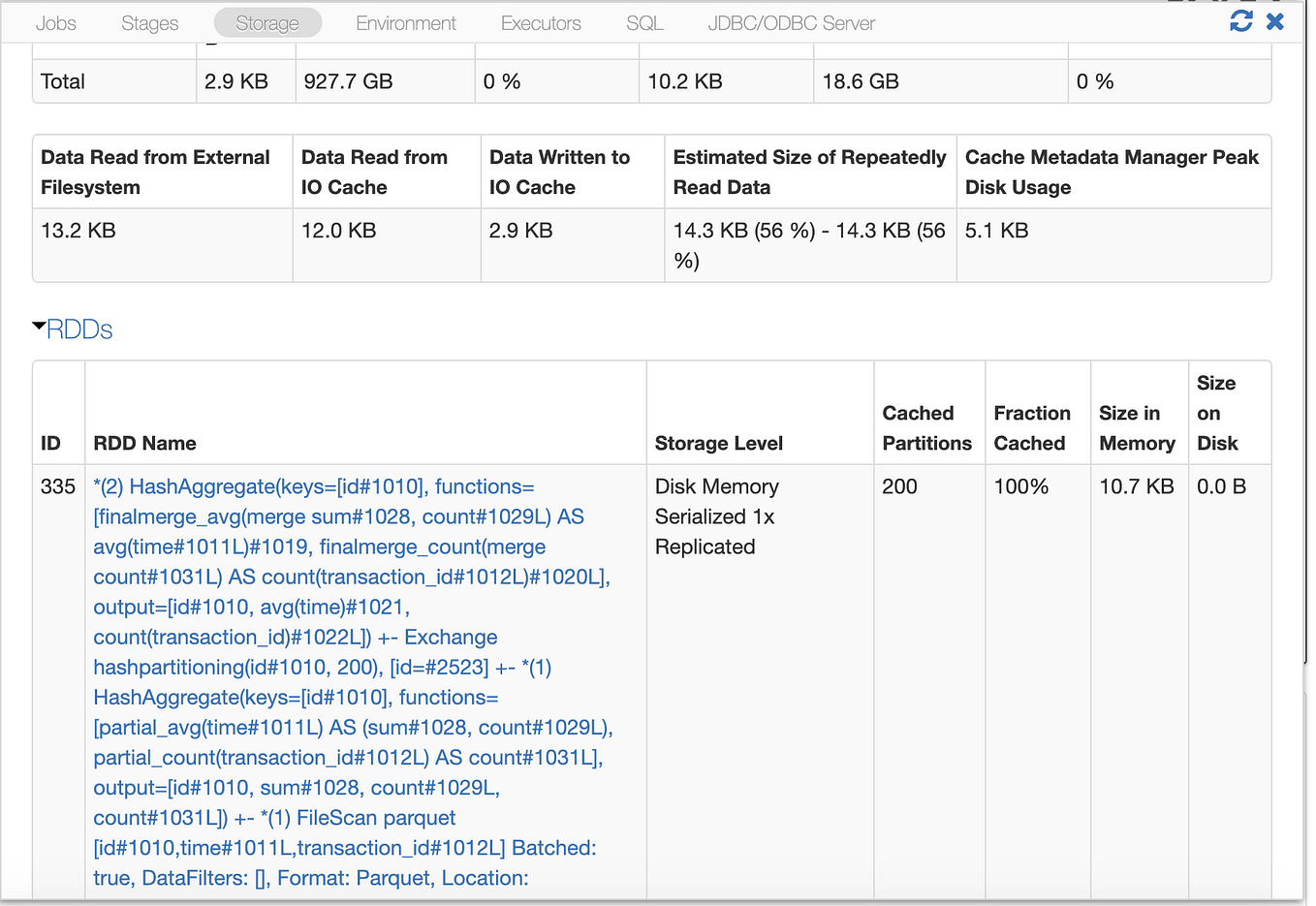Open the Executors tab

click(540, 22)
